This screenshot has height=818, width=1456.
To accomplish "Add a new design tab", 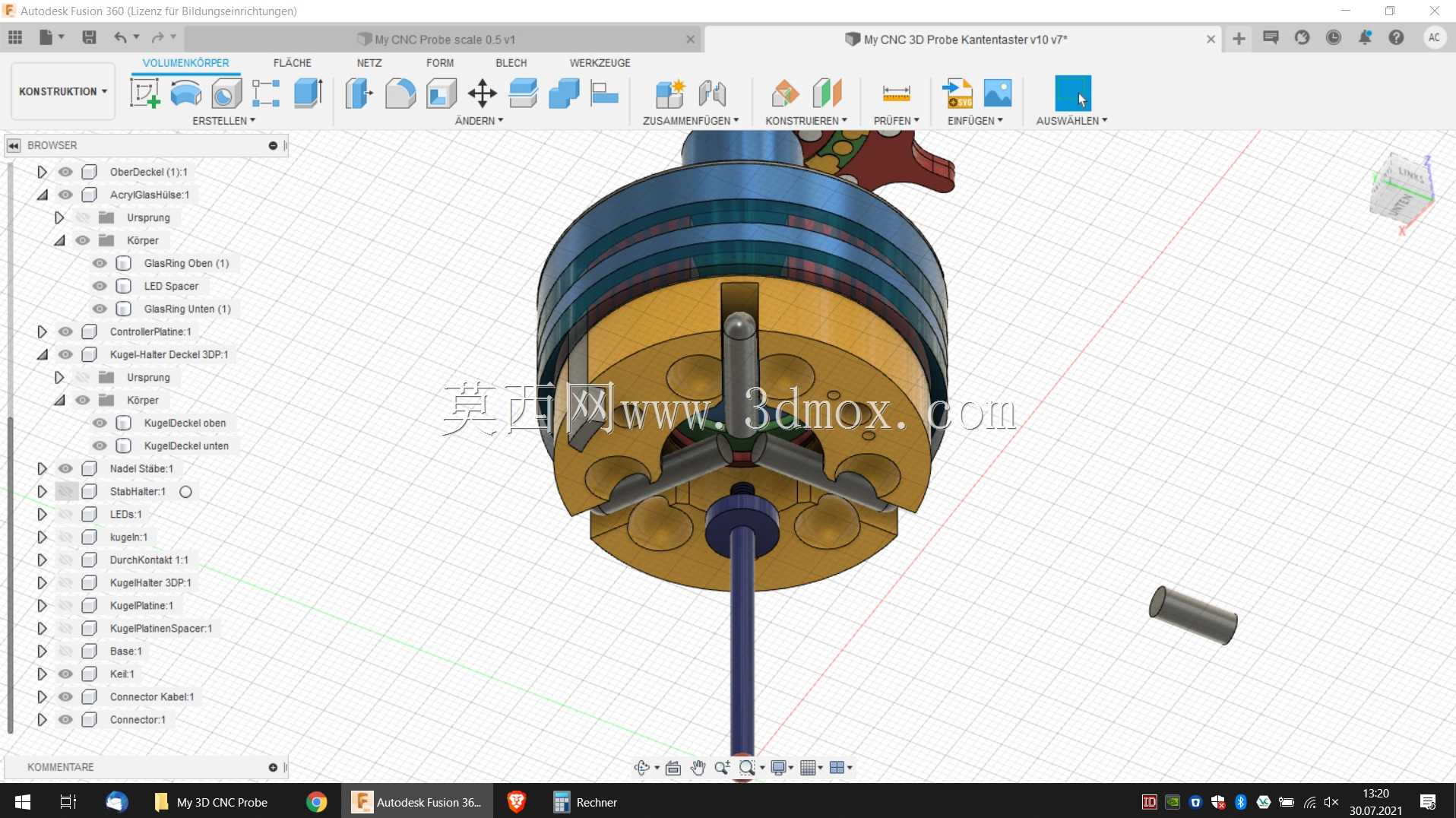I will click(x=1239, y=39).
